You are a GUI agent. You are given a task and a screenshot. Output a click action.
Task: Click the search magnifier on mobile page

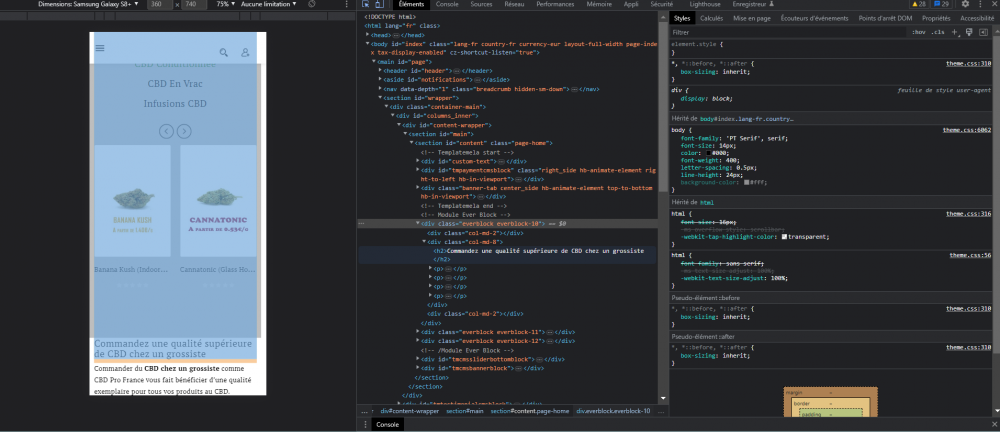224,52
